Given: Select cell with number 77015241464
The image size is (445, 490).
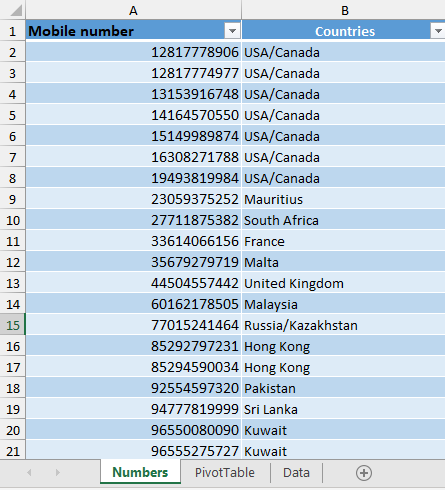Looking at the screenshot, I should click(133, 325).
